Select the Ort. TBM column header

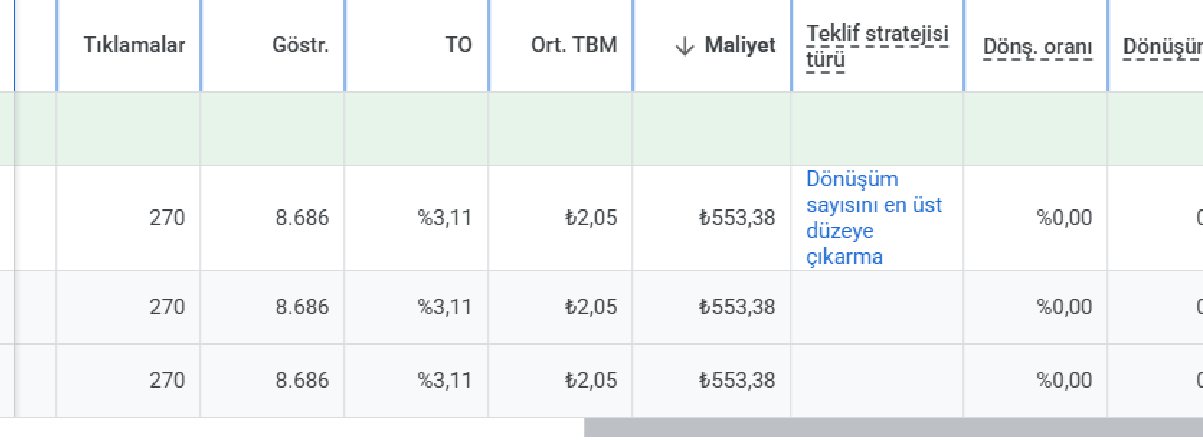click(574, 46)
